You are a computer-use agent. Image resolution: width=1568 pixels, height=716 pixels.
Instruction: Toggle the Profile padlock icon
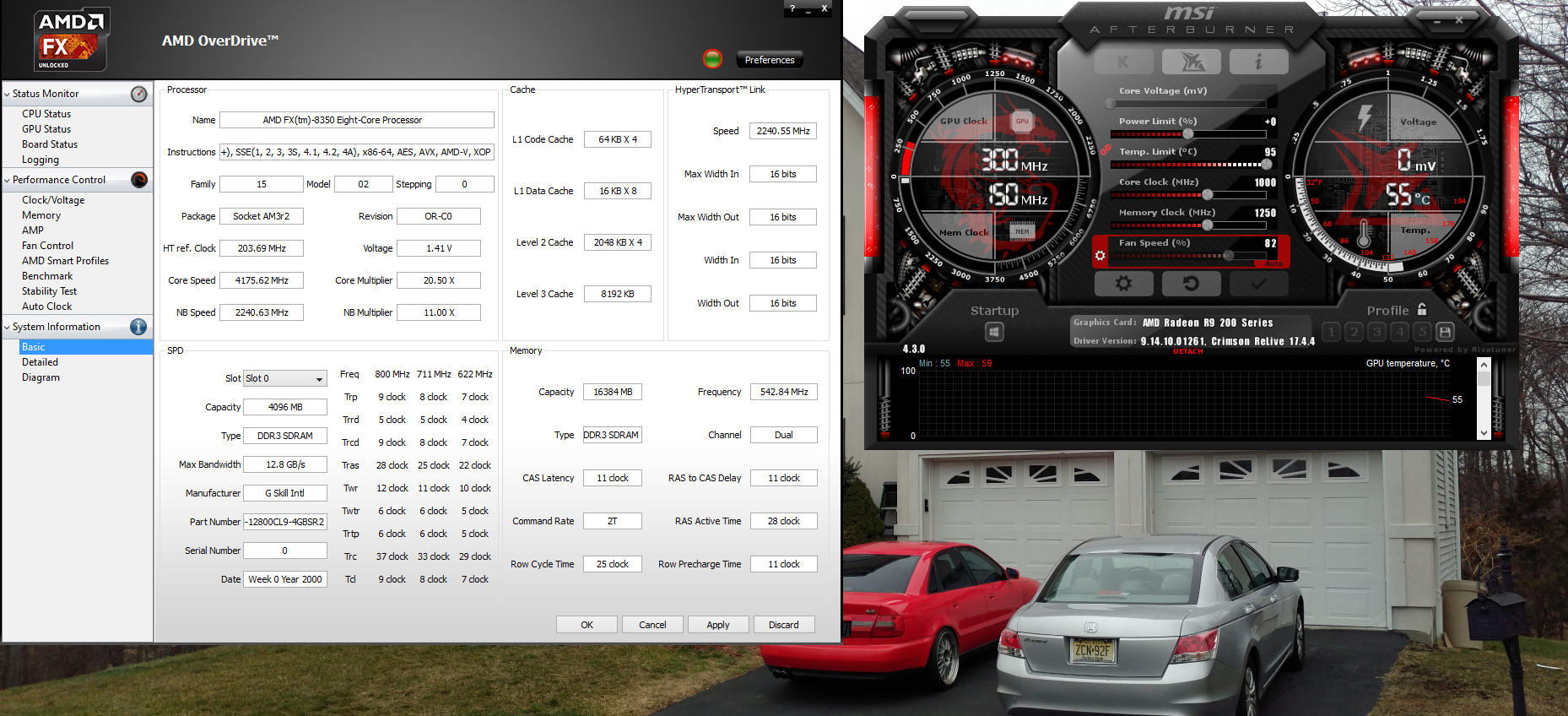[1422, 309]
